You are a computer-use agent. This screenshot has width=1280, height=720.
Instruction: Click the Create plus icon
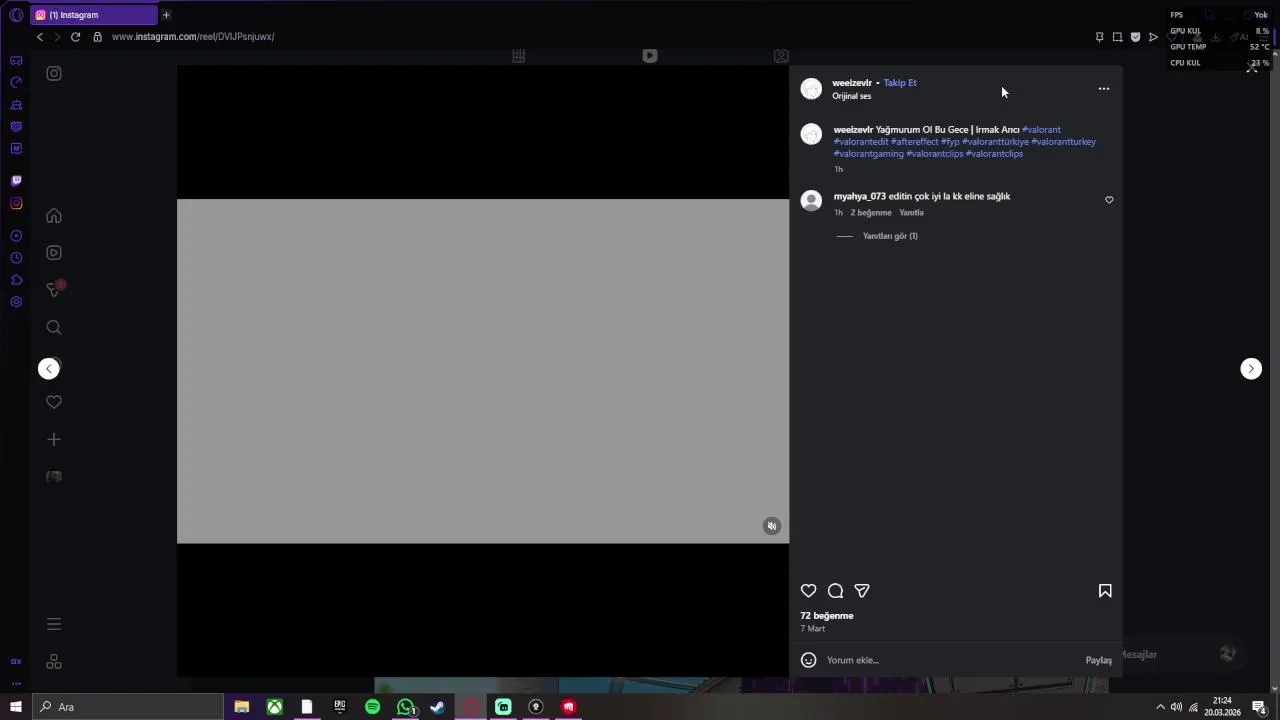[54, 439]
